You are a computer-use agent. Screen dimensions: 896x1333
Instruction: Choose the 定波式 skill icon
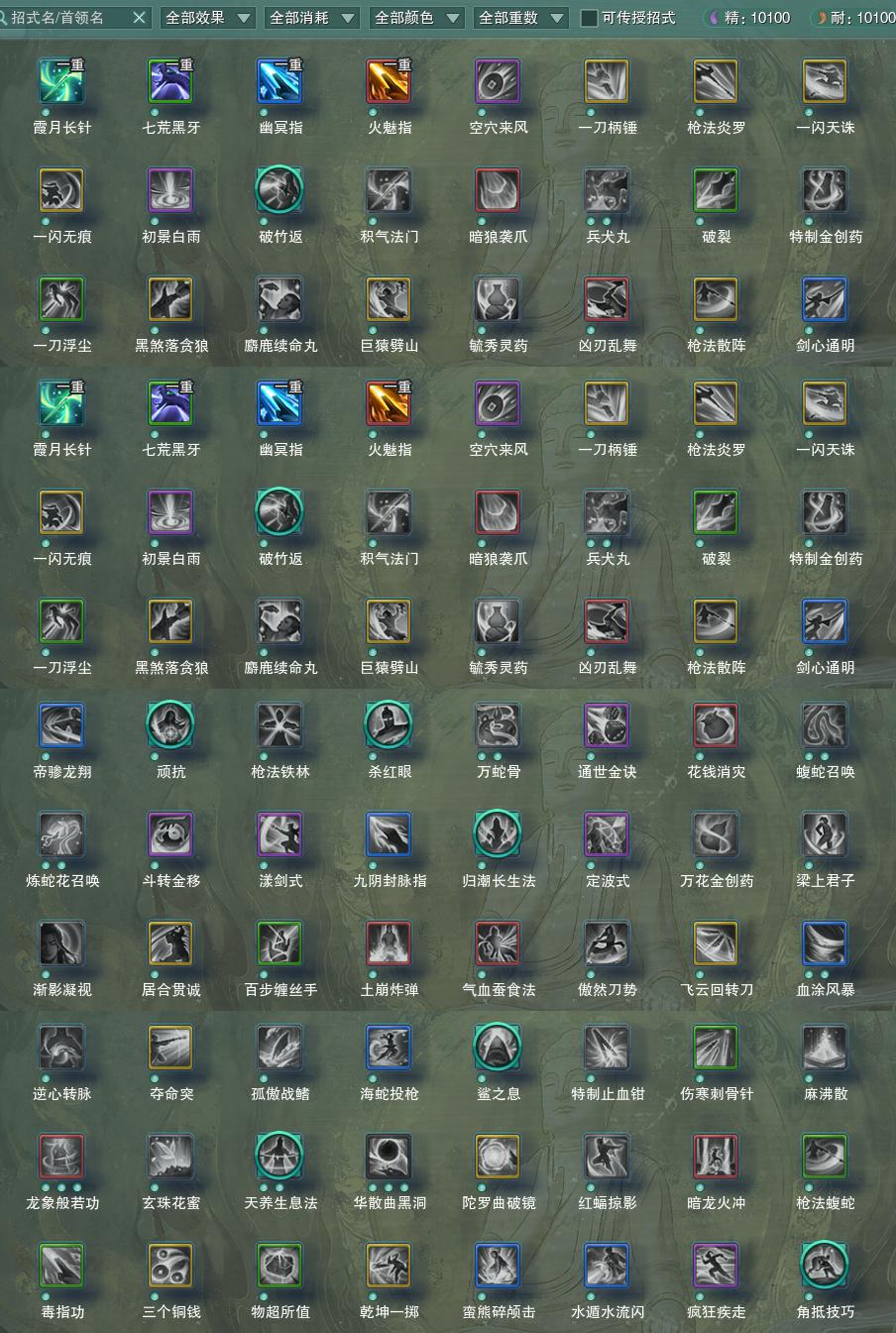(608, 834)
